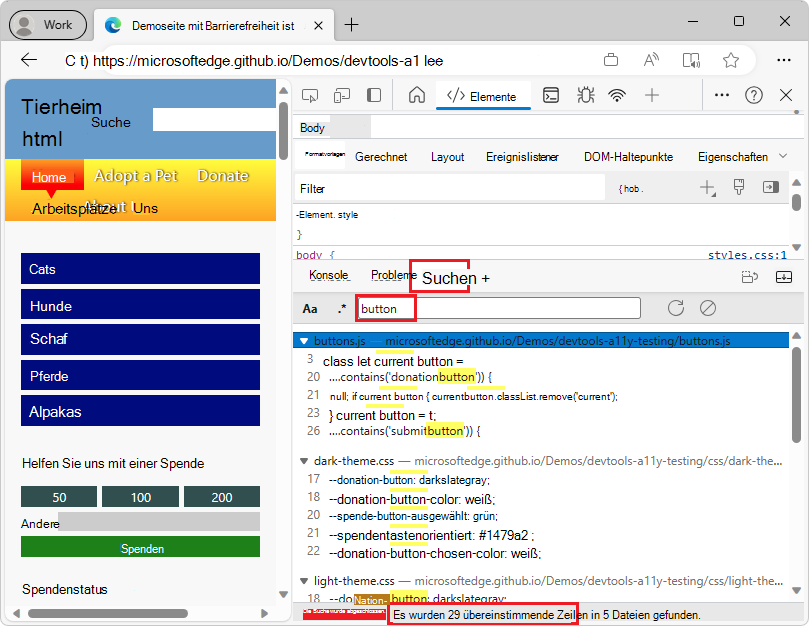
Task: Click the Read aloud icon
Action: pyautogui.click(x=651, y=60)
